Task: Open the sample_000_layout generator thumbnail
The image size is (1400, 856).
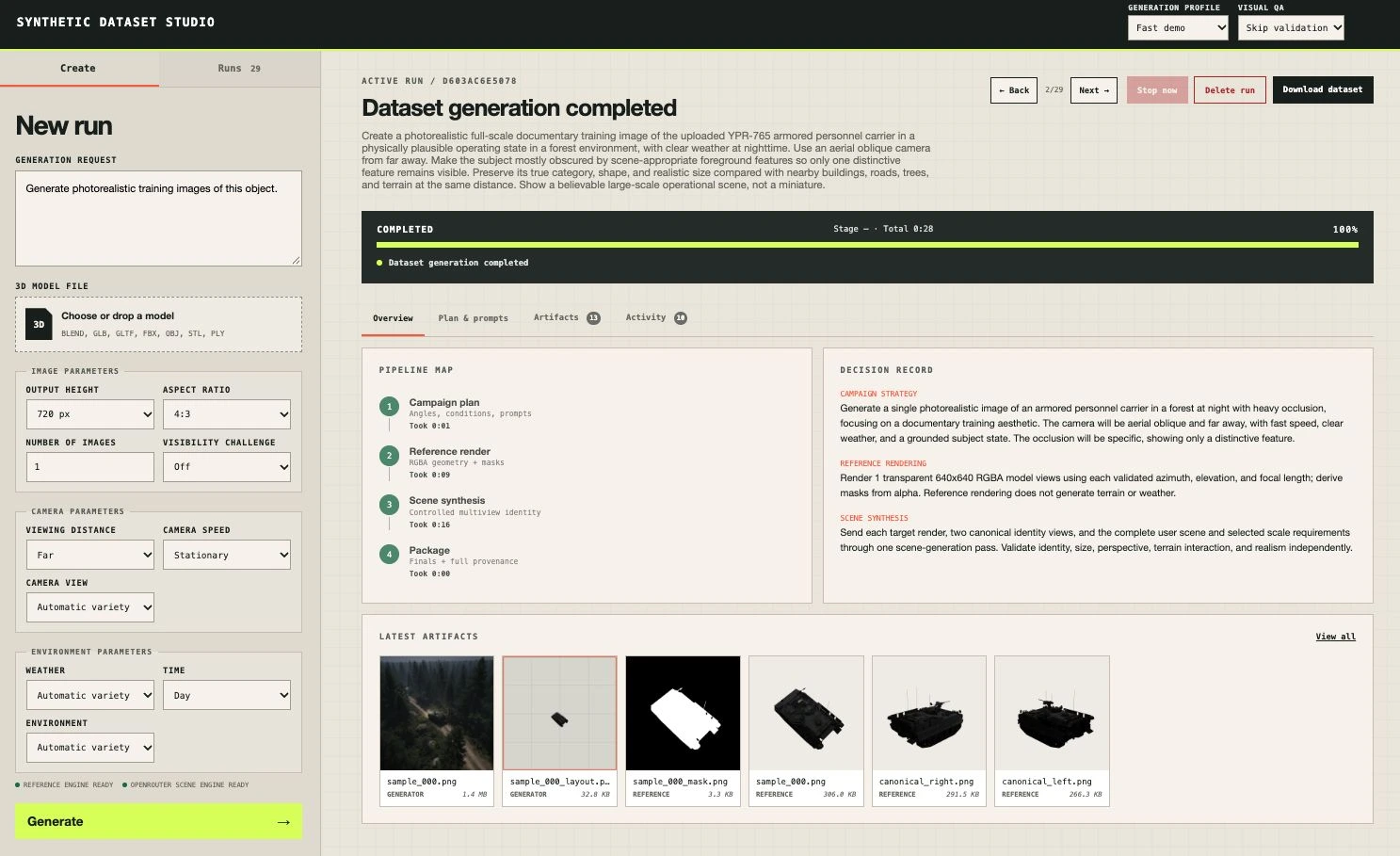Action: (560, 714)
